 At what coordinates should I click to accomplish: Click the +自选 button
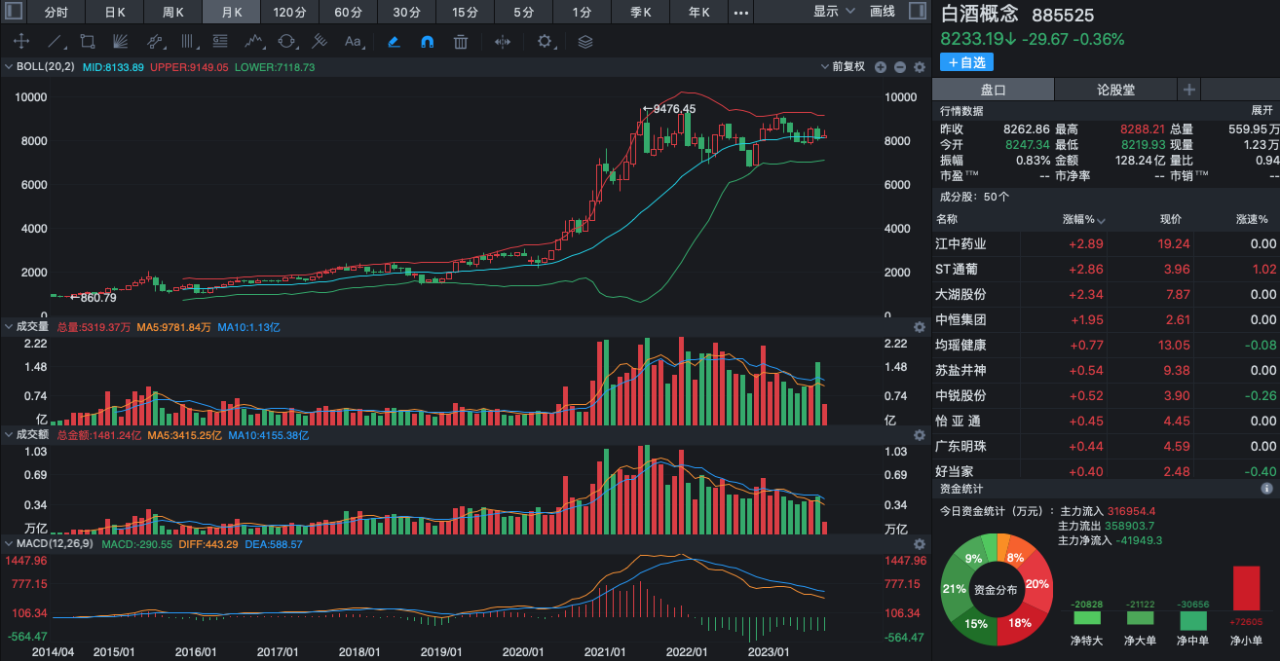[x=966, y=62]
